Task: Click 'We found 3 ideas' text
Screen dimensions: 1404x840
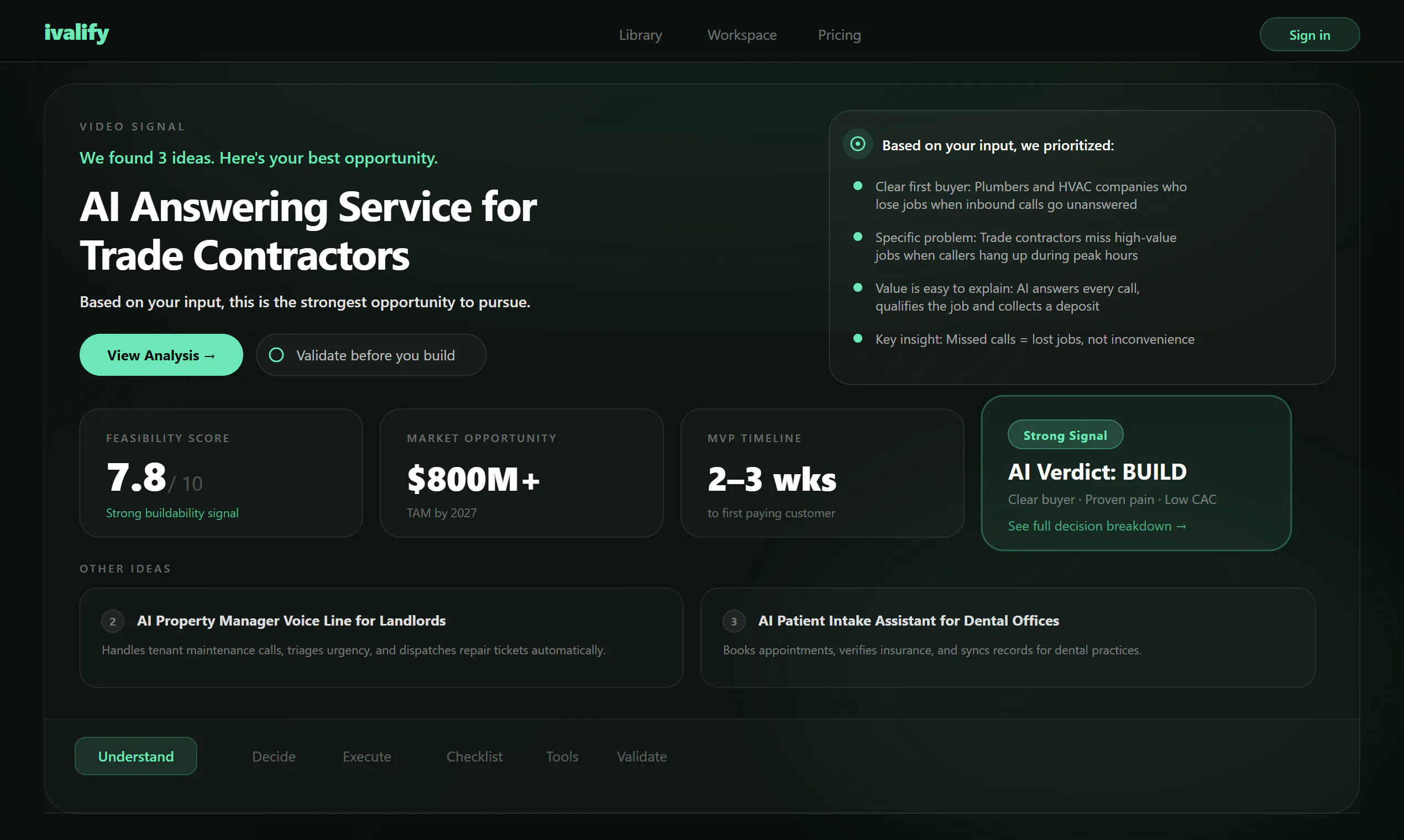Action: pyautogui.click(x=259, y=158)
